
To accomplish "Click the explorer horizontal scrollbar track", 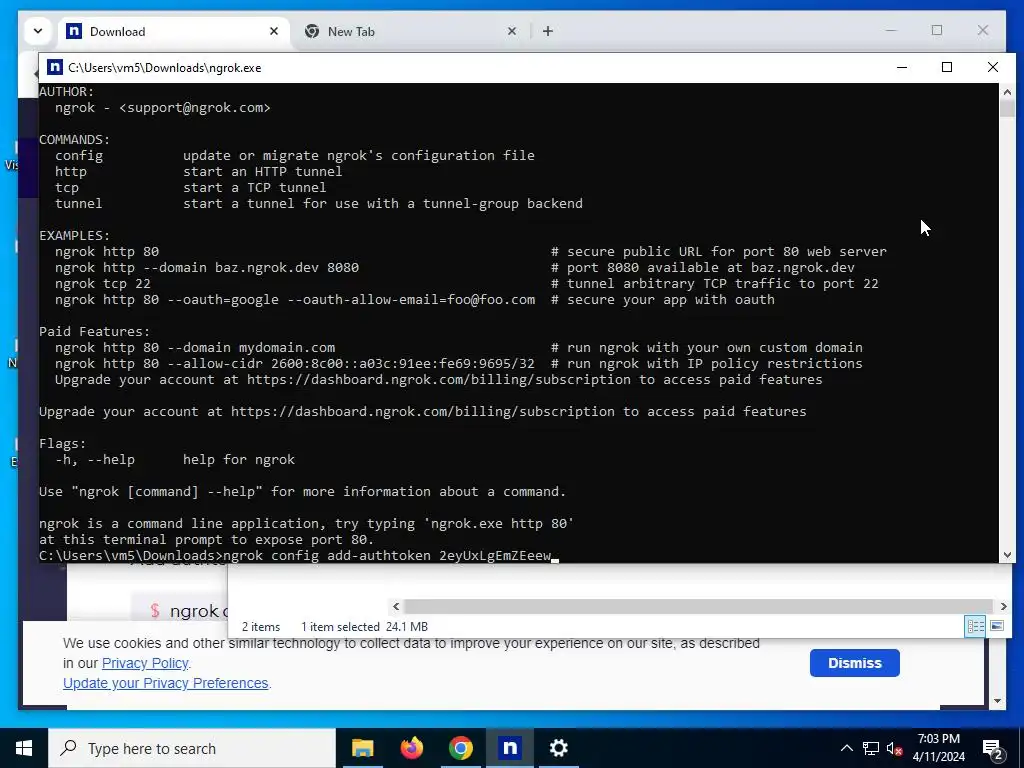I will coord(699,606).
